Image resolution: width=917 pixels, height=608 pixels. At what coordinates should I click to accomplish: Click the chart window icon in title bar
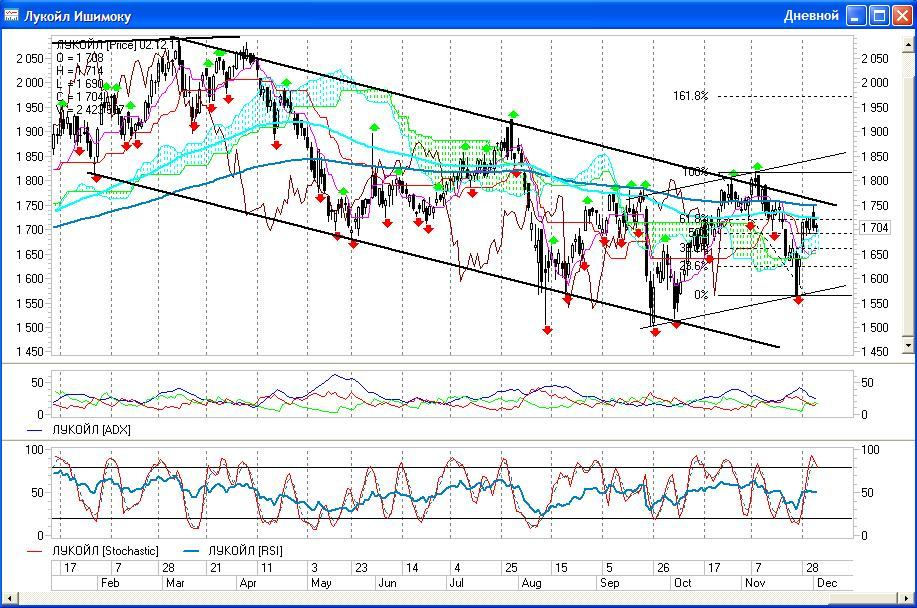12,15
